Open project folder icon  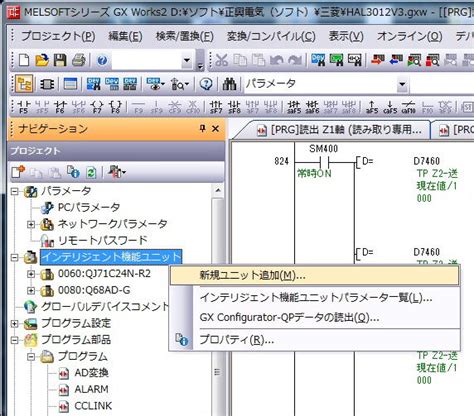(42, 60)
